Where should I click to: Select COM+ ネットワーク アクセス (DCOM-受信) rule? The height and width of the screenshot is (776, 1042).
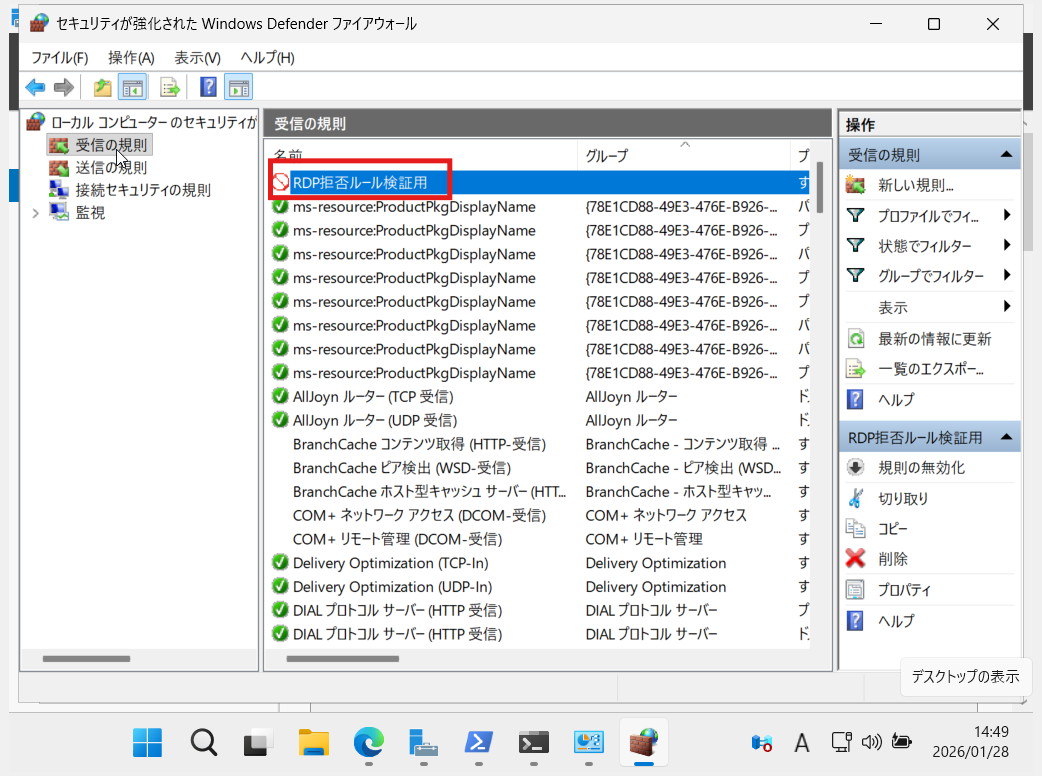pyautogui.click(x=540, y=516)
